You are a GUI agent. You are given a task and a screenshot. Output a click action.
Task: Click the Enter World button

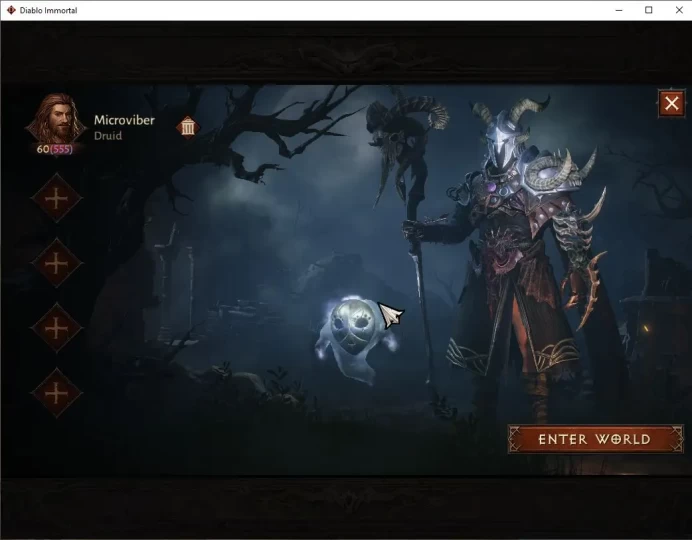595,439
